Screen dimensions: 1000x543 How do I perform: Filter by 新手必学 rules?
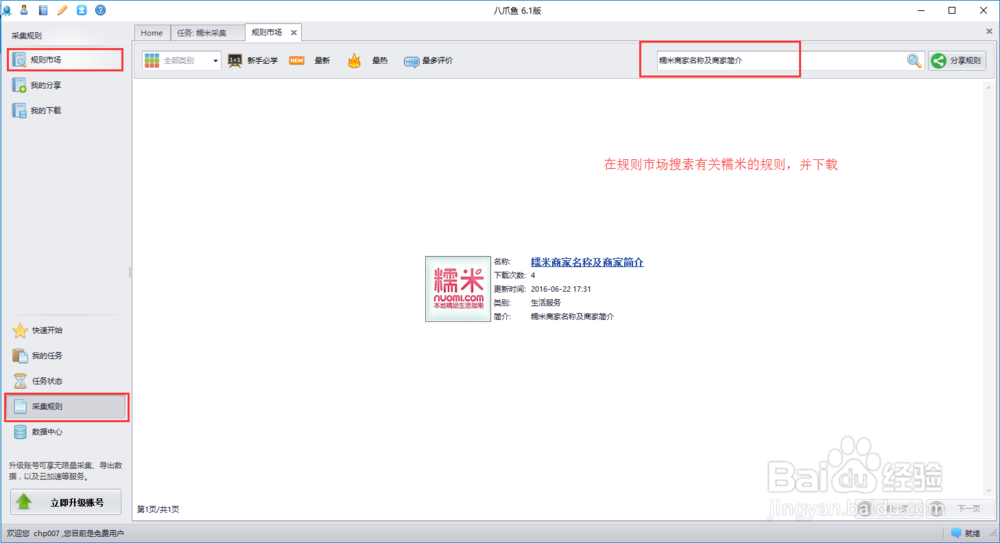(253, 61)
